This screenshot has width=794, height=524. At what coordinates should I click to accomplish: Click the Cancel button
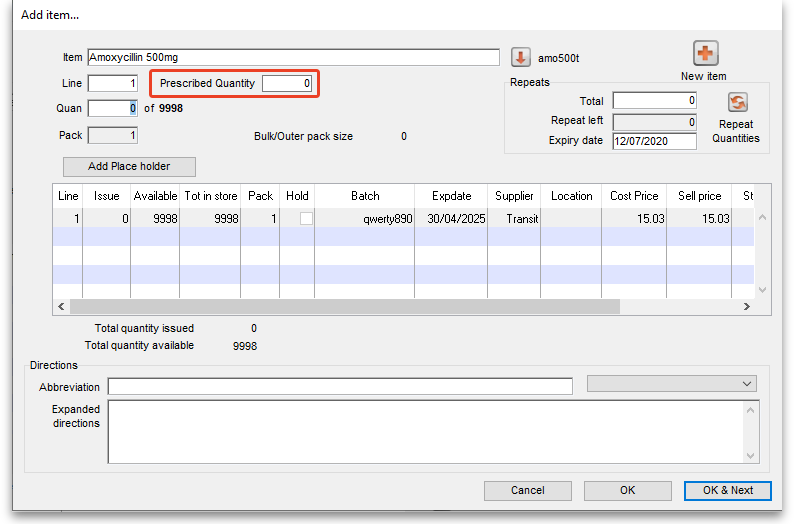tap(527, 490)
